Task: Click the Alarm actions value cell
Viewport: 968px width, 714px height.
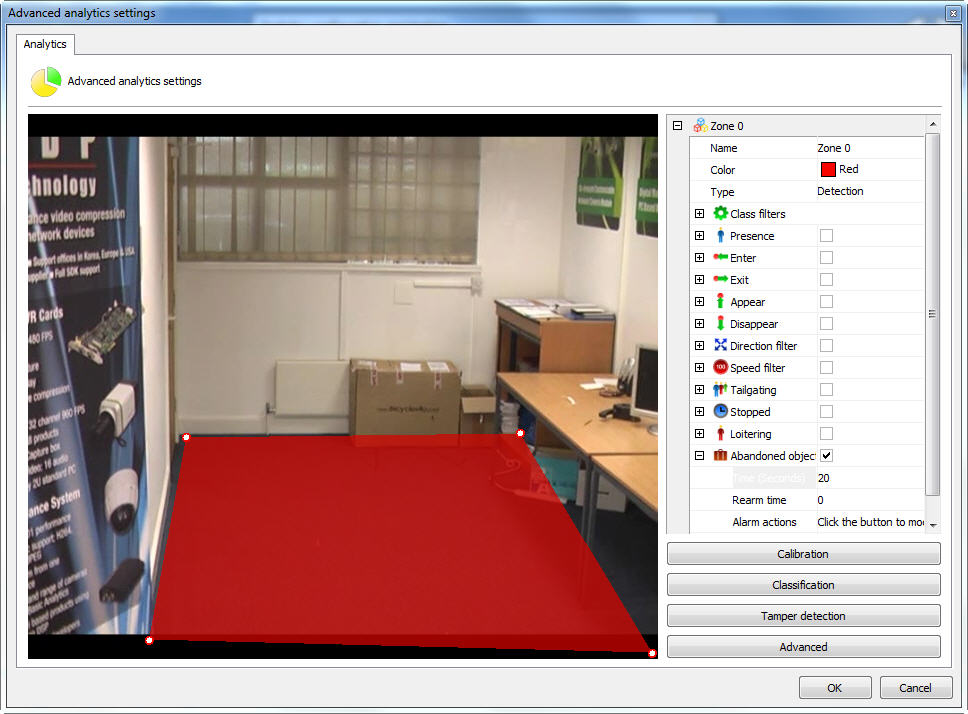Action: pos(870,522)
